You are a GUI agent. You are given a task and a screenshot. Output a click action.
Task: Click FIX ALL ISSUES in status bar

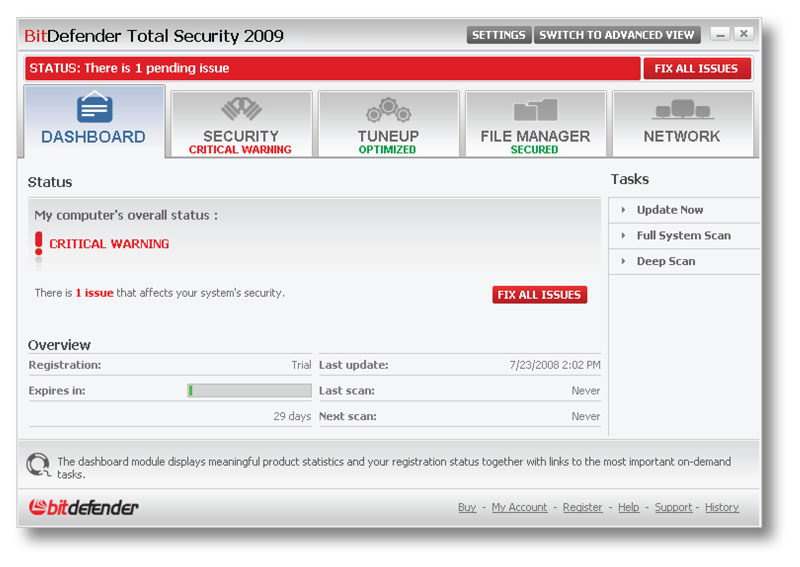(x=696, y=68)
